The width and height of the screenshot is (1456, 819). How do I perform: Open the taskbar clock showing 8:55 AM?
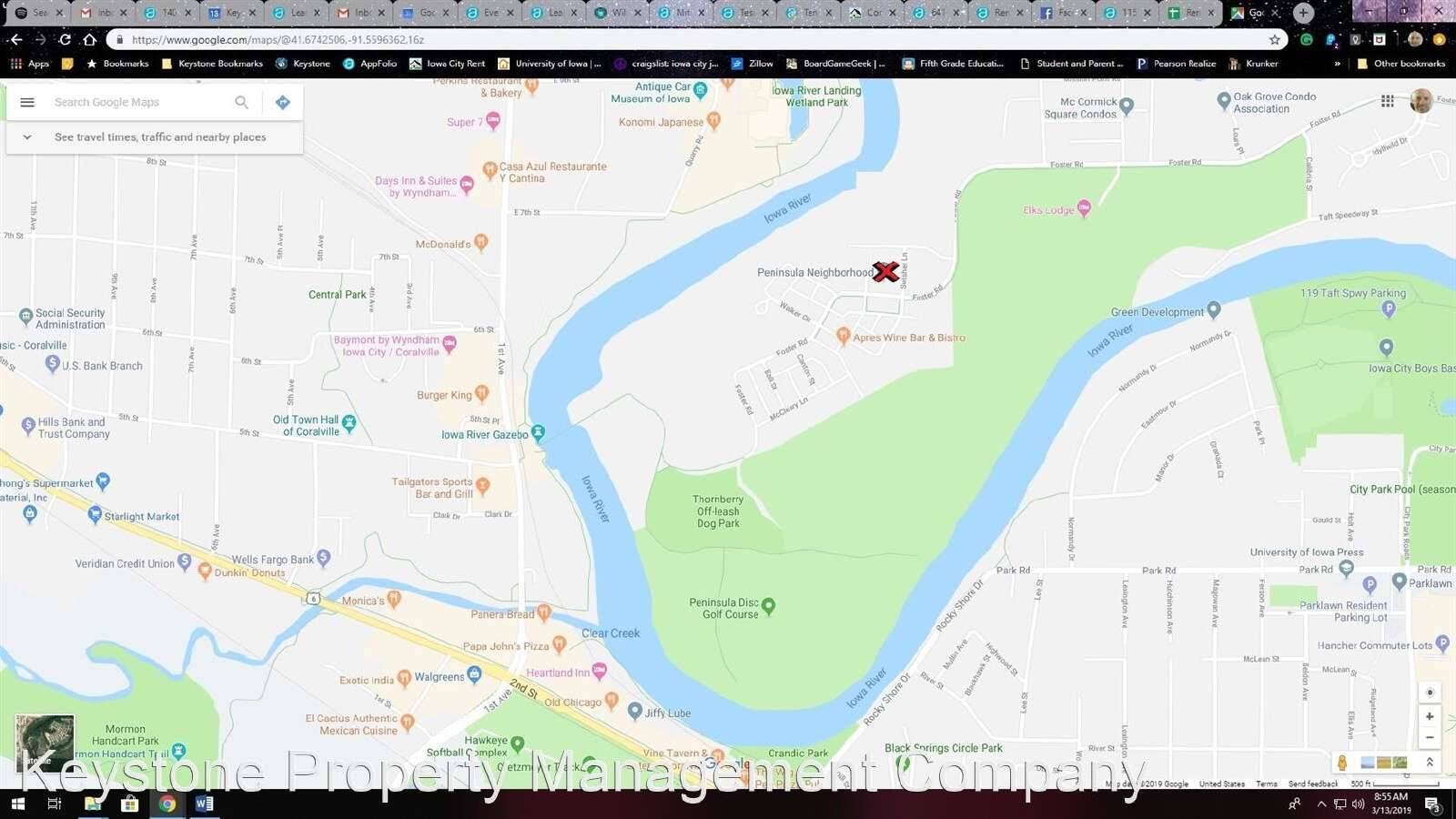click(1390, 804)
